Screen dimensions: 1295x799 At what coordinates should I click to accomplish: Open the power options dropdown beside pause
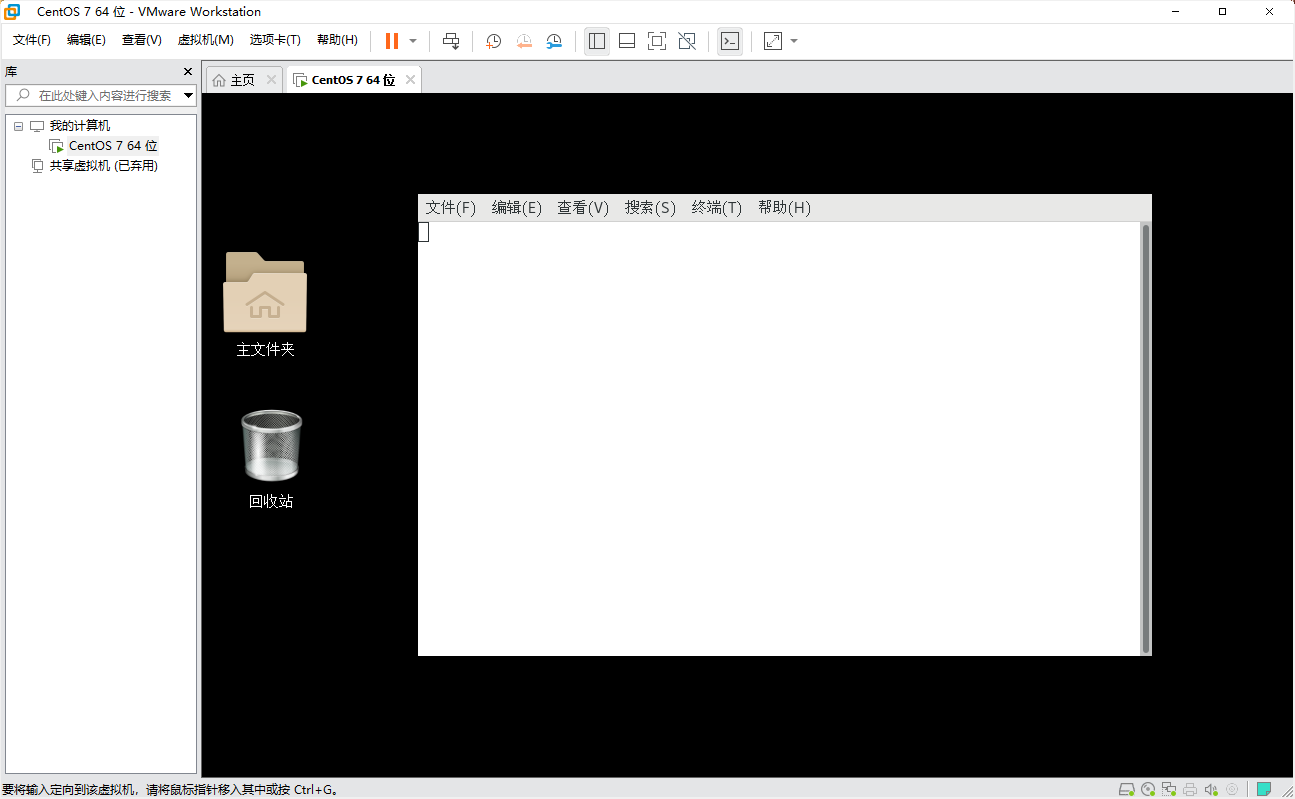coord(413,41)
